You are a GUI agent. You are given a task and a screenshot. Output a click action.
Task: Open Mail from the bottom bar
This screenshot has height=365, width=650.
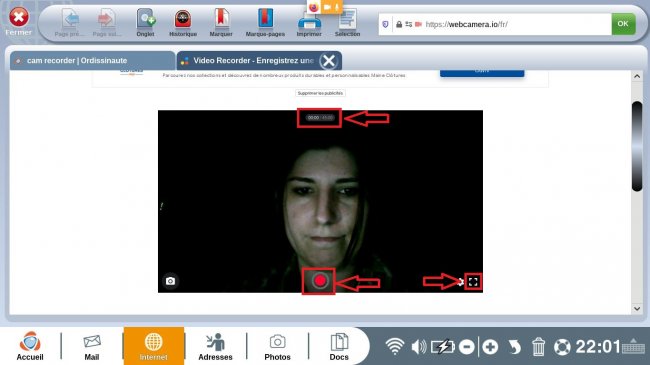pyautogui.click(x=92, y=347)
